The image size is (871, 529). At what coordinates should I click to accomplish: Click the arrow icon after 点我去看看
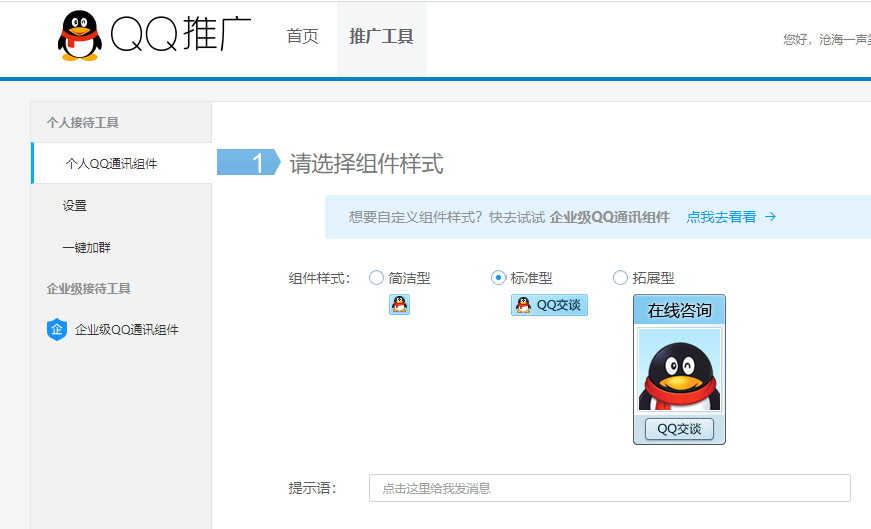(x=770, y=217)
